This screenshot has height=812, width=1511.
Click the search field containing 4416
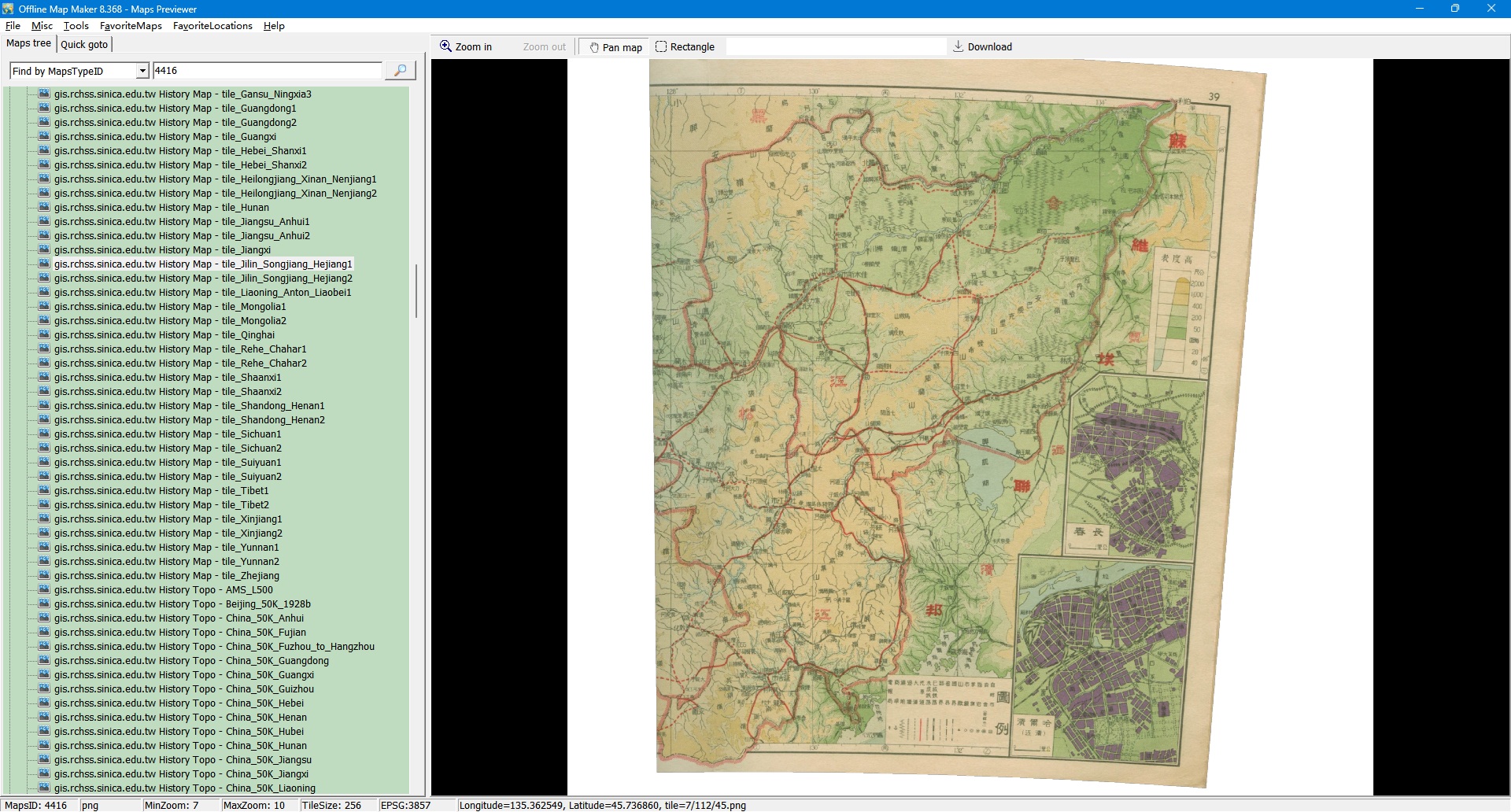(x=268, y=71)
